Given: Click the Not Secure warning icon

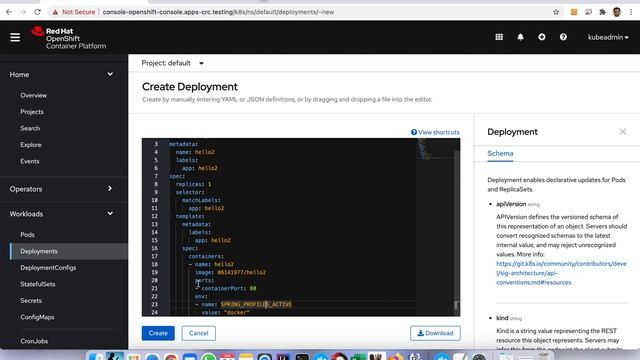Looking at the screenshot, I should 55,12.
